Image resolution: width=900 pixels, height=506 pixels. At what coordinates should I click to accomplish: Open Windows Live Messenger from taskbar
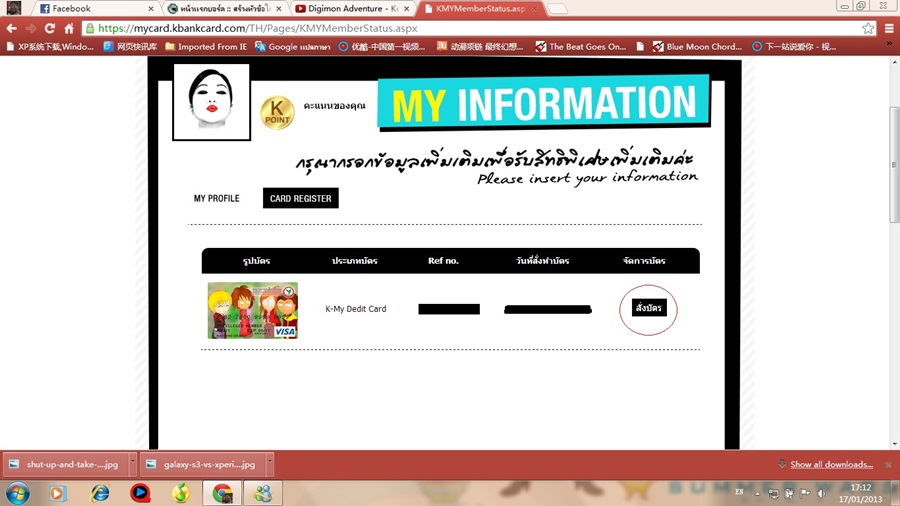[x=263, y=493]
